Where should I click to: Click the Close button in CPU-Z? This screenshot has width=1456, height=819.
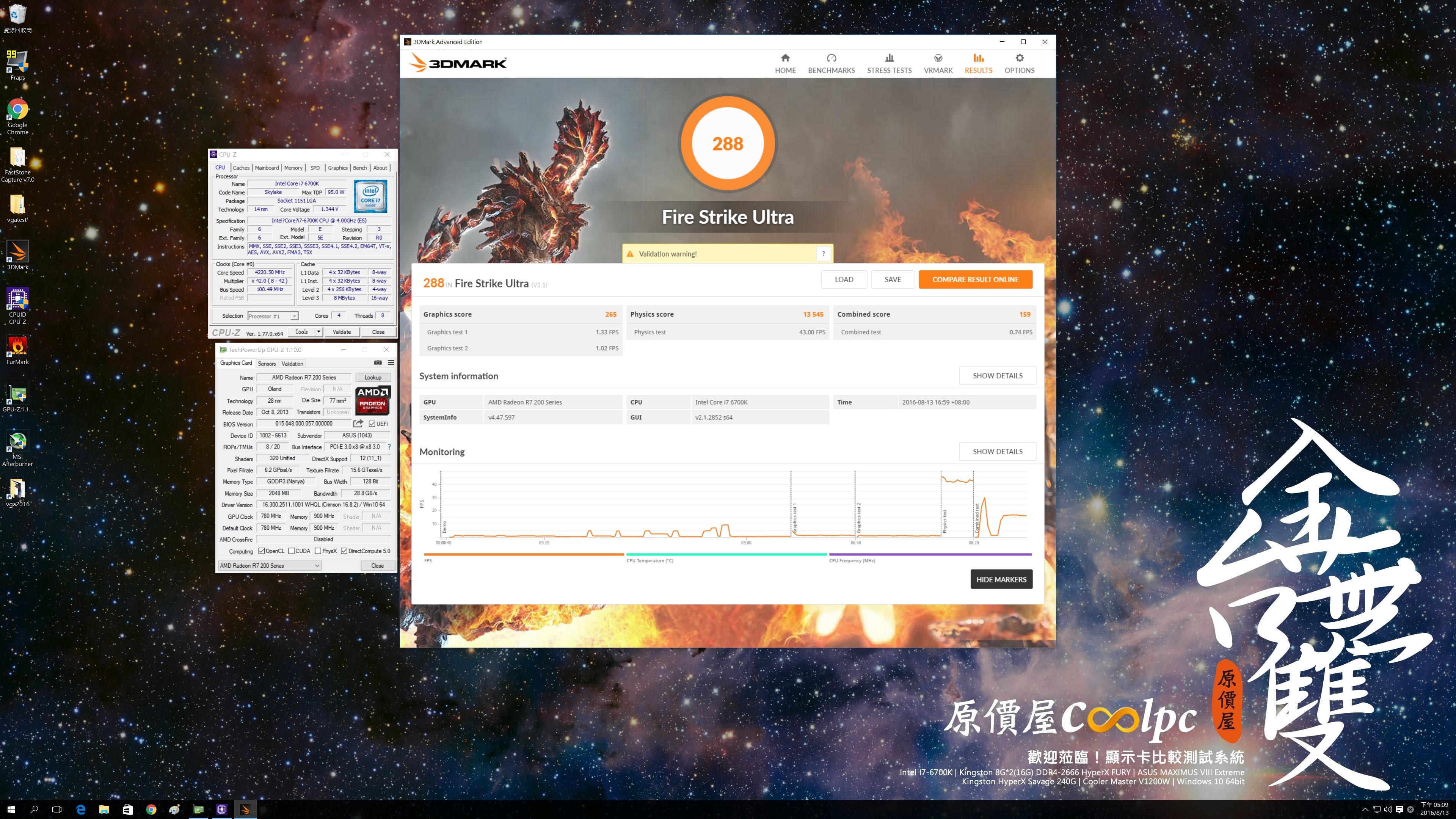378,332
